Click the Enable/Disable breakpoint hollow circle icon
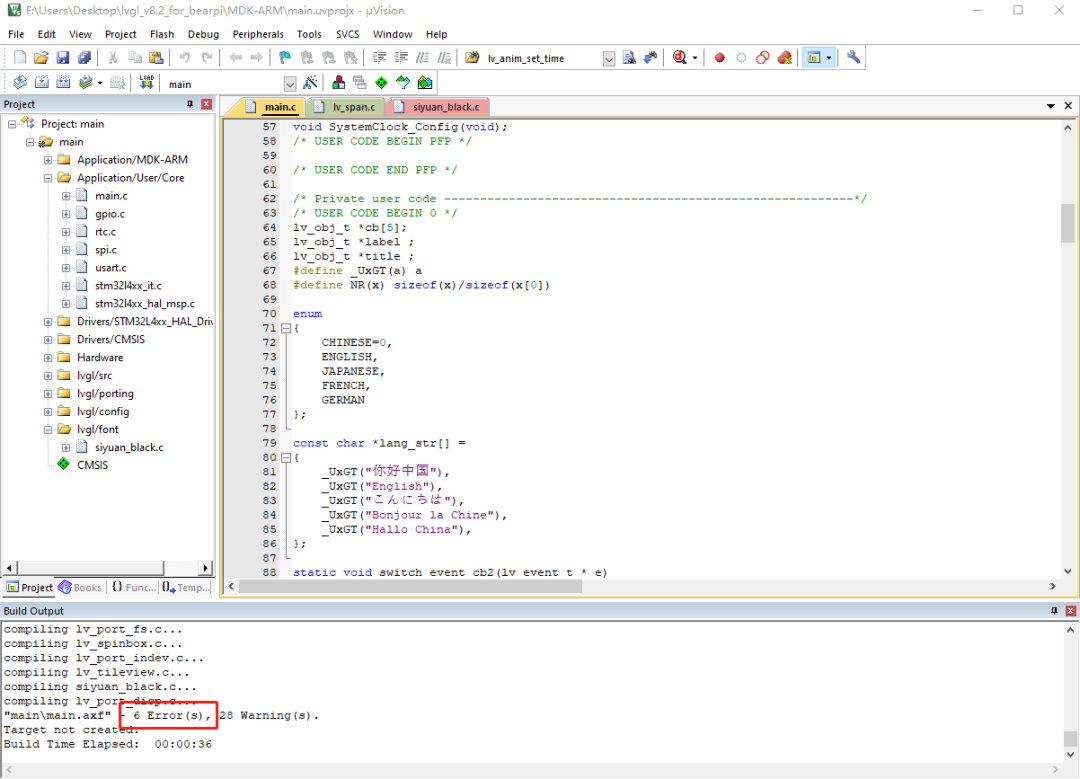 (x=741, y=58)
